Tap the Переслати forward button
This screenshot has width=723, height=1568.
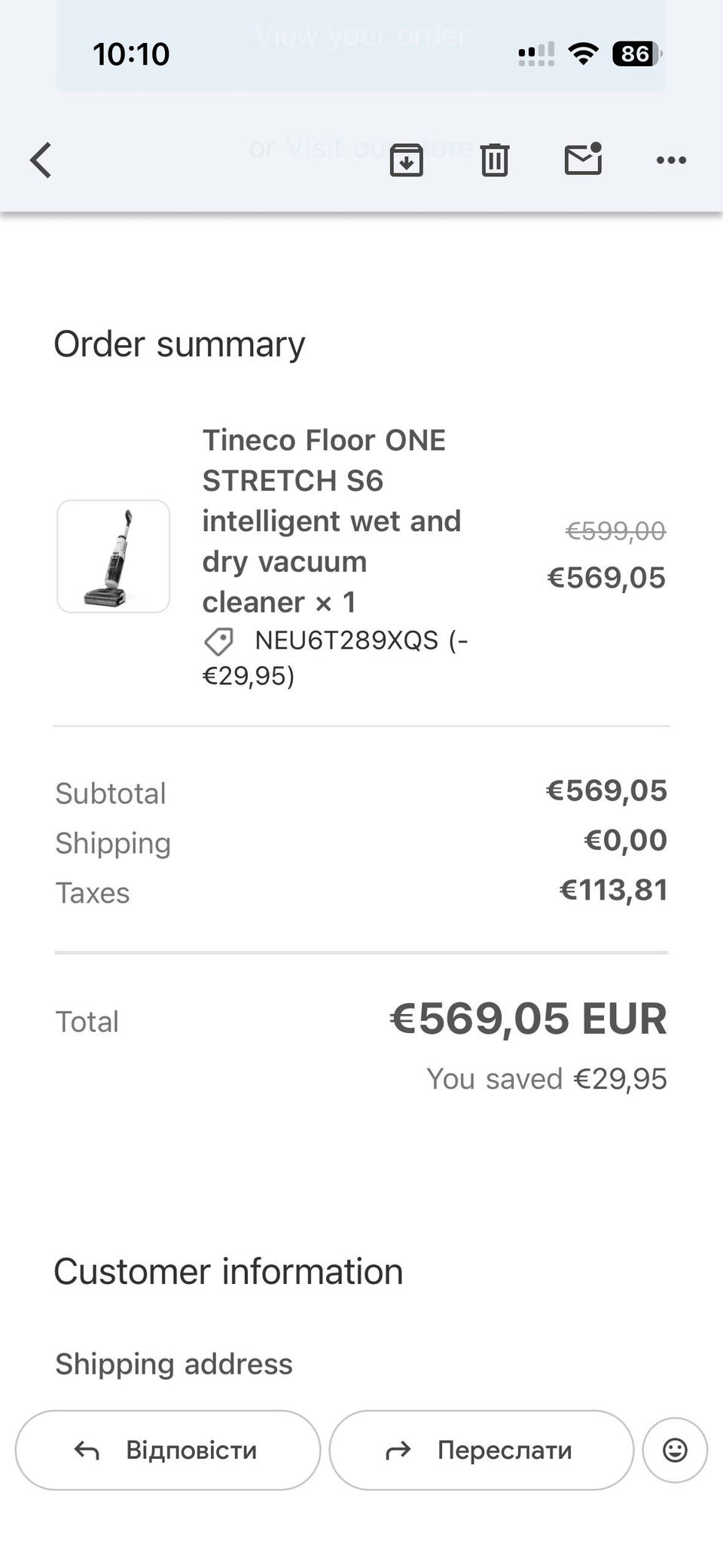[481, 1450]
